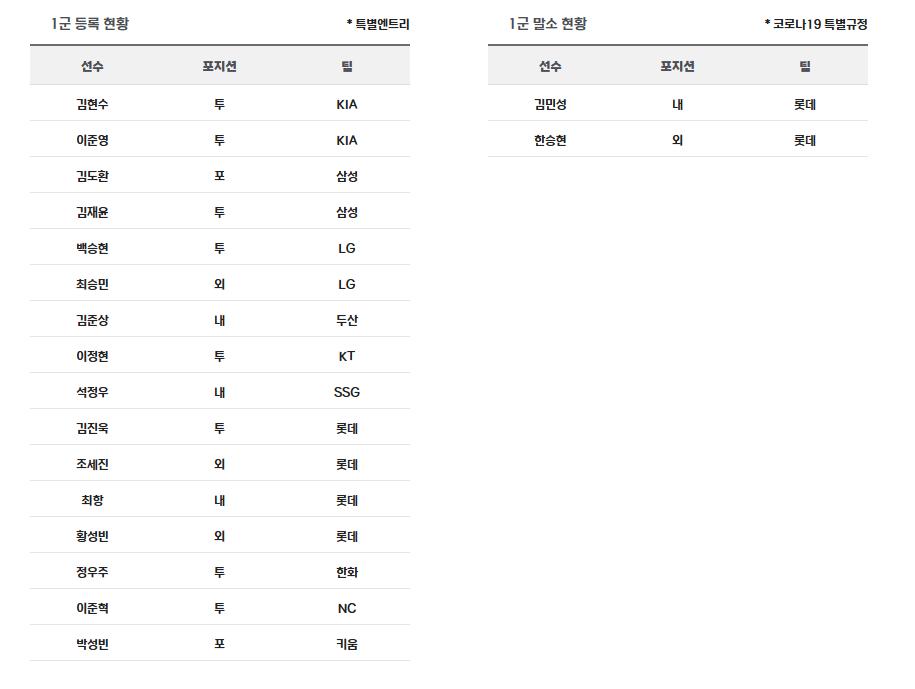The width and height of the screenshot is (915, 689).
Task: Open player 조세진 entry
Action: tap(92, 464)
